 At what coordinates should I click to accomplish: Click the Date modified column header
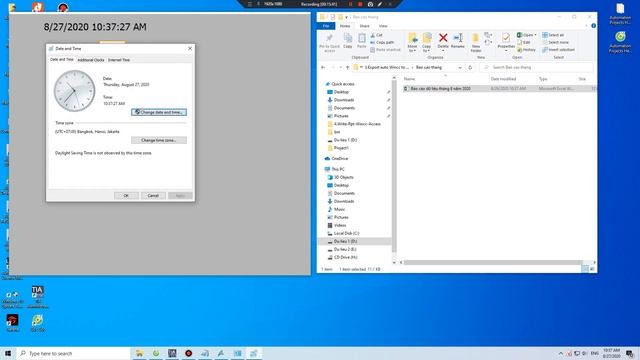503,79
